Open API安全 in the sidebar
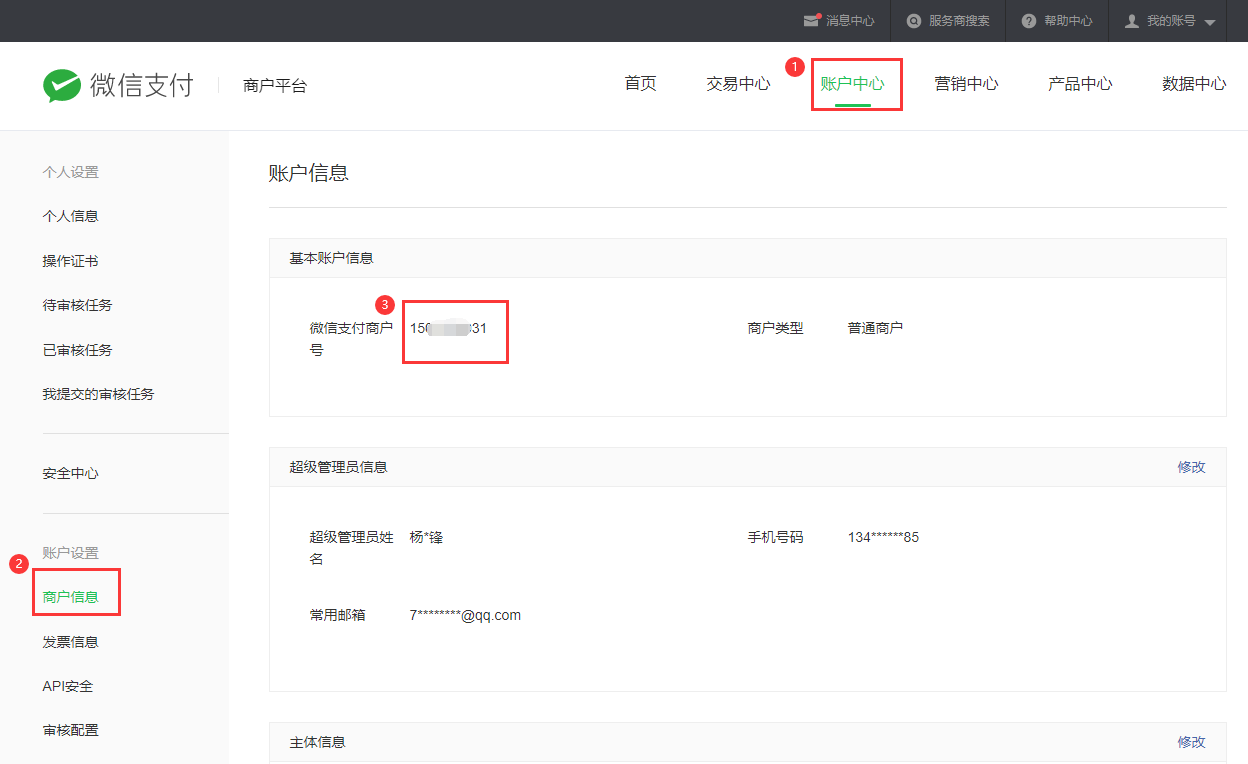 click(68, 686)
